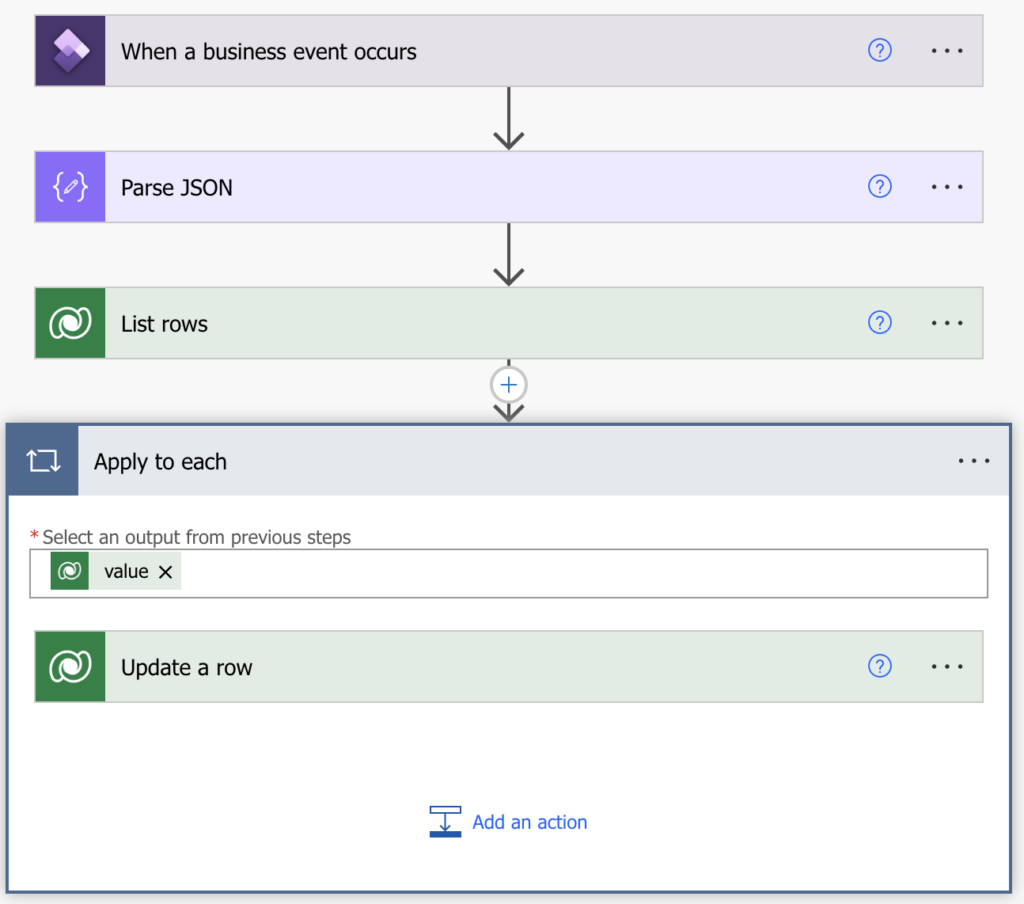Click the "Select an output from previous steps" field
Viewport: 1024px width, 904px height.
point(509,573)
